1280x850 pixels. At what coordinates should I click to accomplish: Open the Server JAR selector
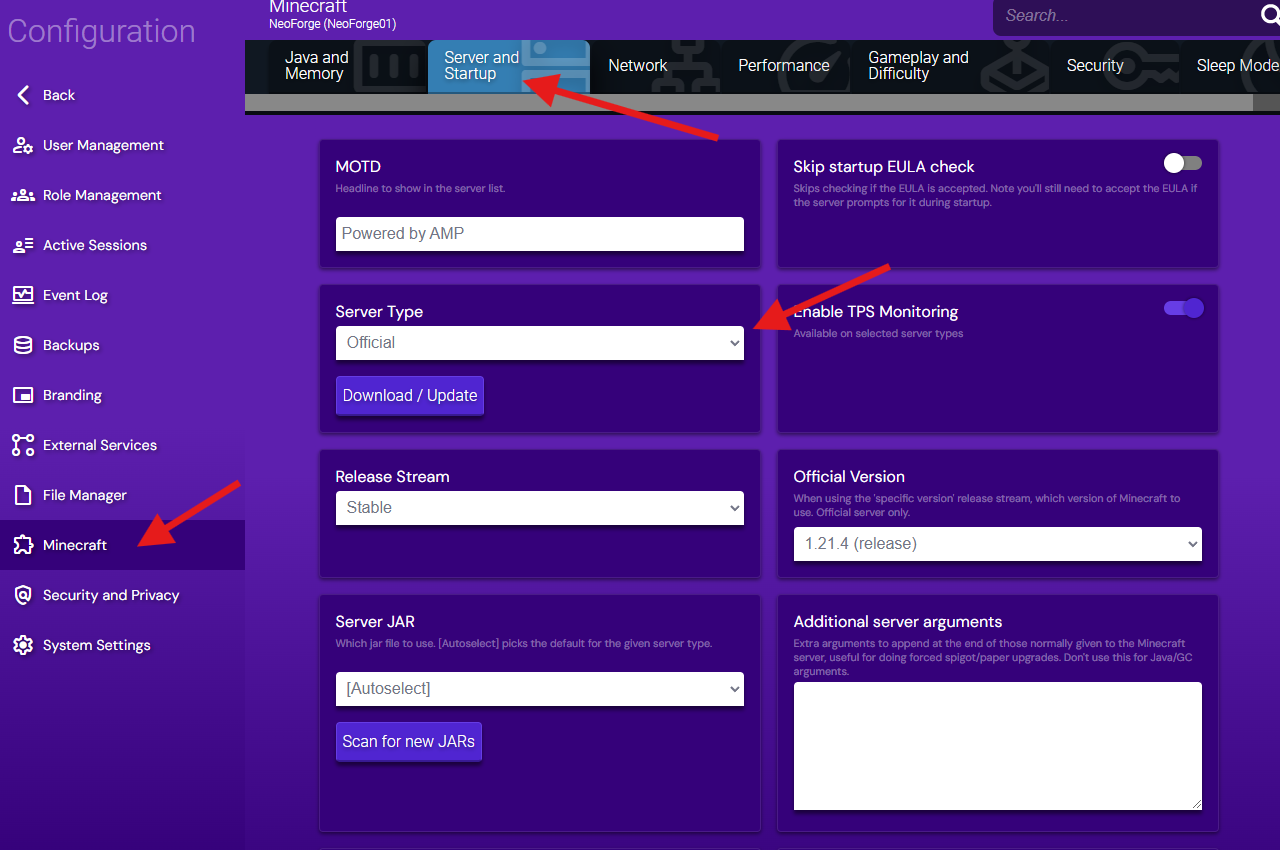(x=540, y=689)
